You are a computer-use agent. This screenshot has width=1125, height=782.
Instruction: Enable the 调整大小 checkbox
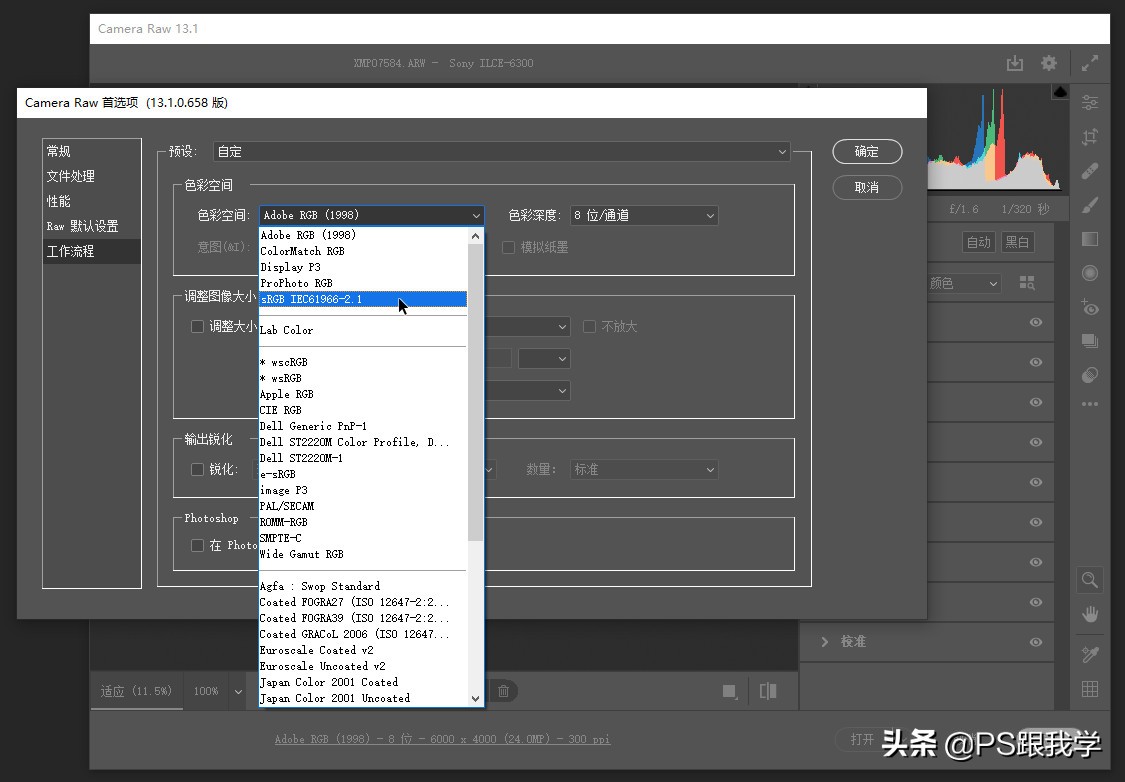coord(197,327)
